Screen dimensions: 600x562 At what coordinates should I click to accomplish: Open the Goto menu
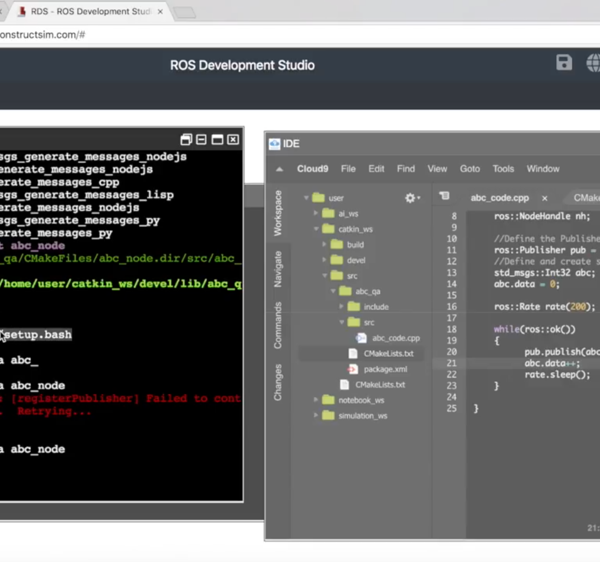click(x=470, y=169)
